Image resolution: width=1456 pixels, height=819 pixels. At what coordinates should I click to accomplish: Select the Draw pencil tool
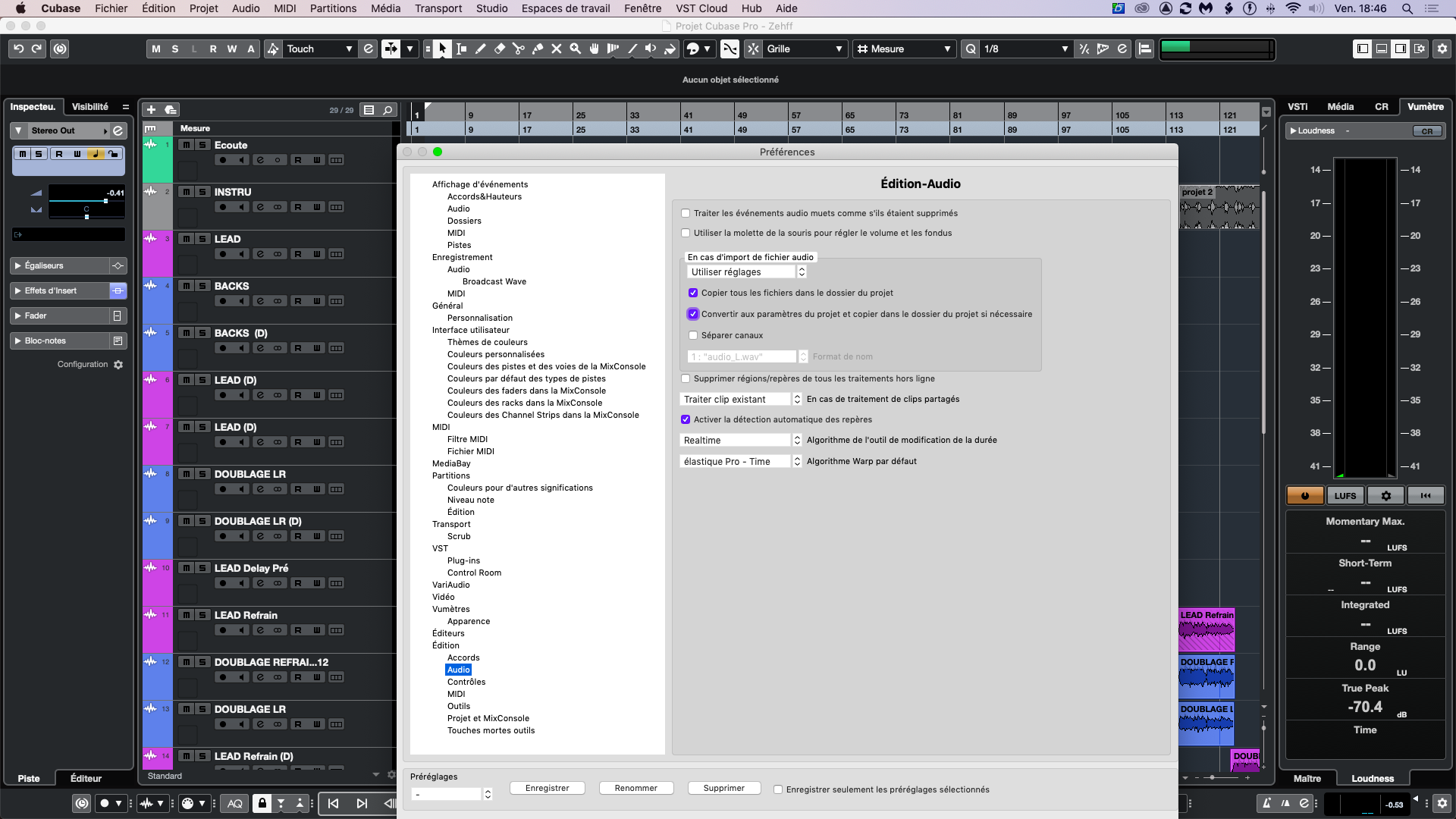[480, 49]
